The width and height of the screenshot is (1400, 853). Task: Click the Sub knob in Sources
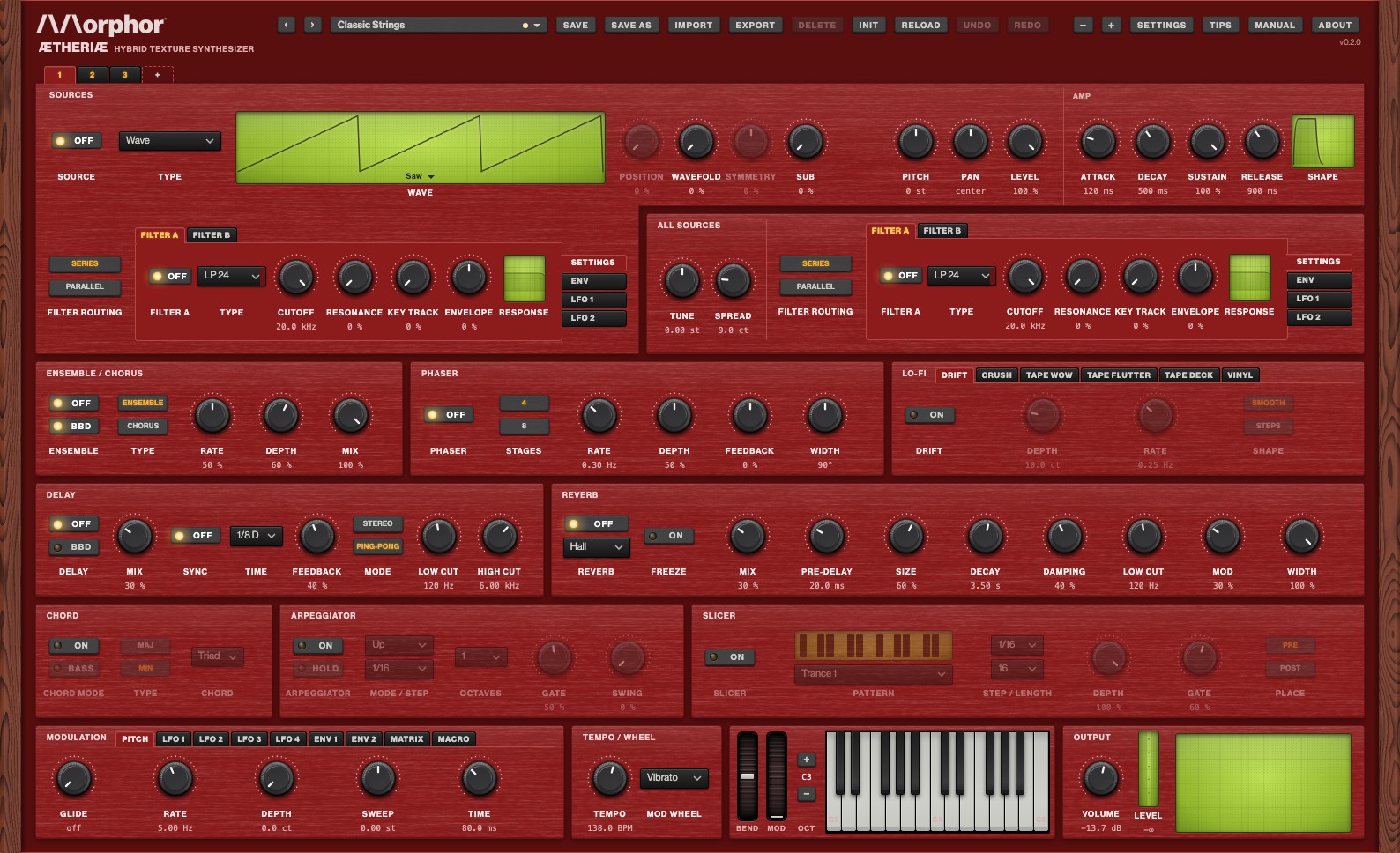click(x=805, y=141)
